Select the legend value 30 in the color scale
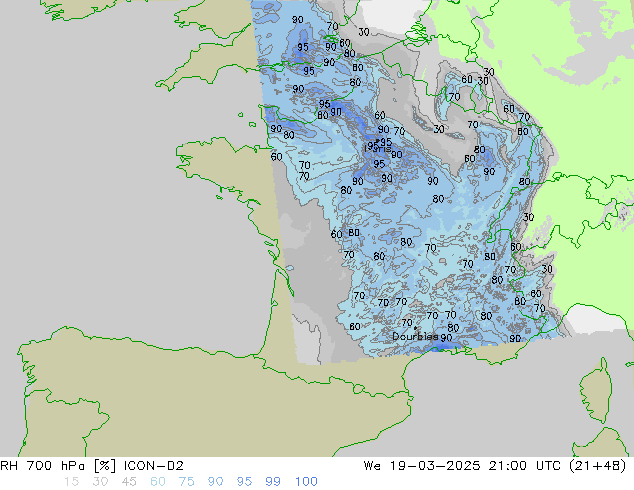634x490 pixels. [x=99, y=482]
